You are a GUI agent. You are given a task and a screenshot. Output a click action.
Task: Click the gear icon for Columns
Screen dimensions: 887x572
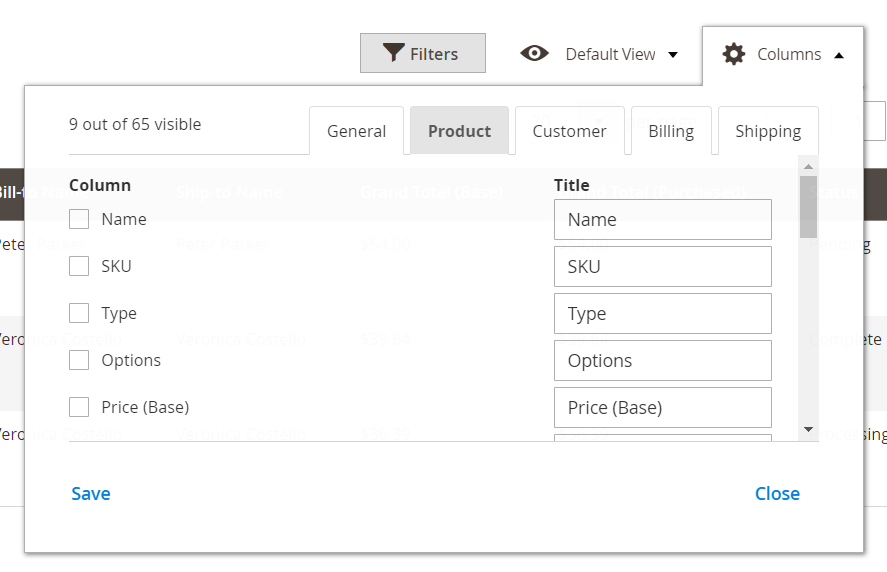coord(734,54)
